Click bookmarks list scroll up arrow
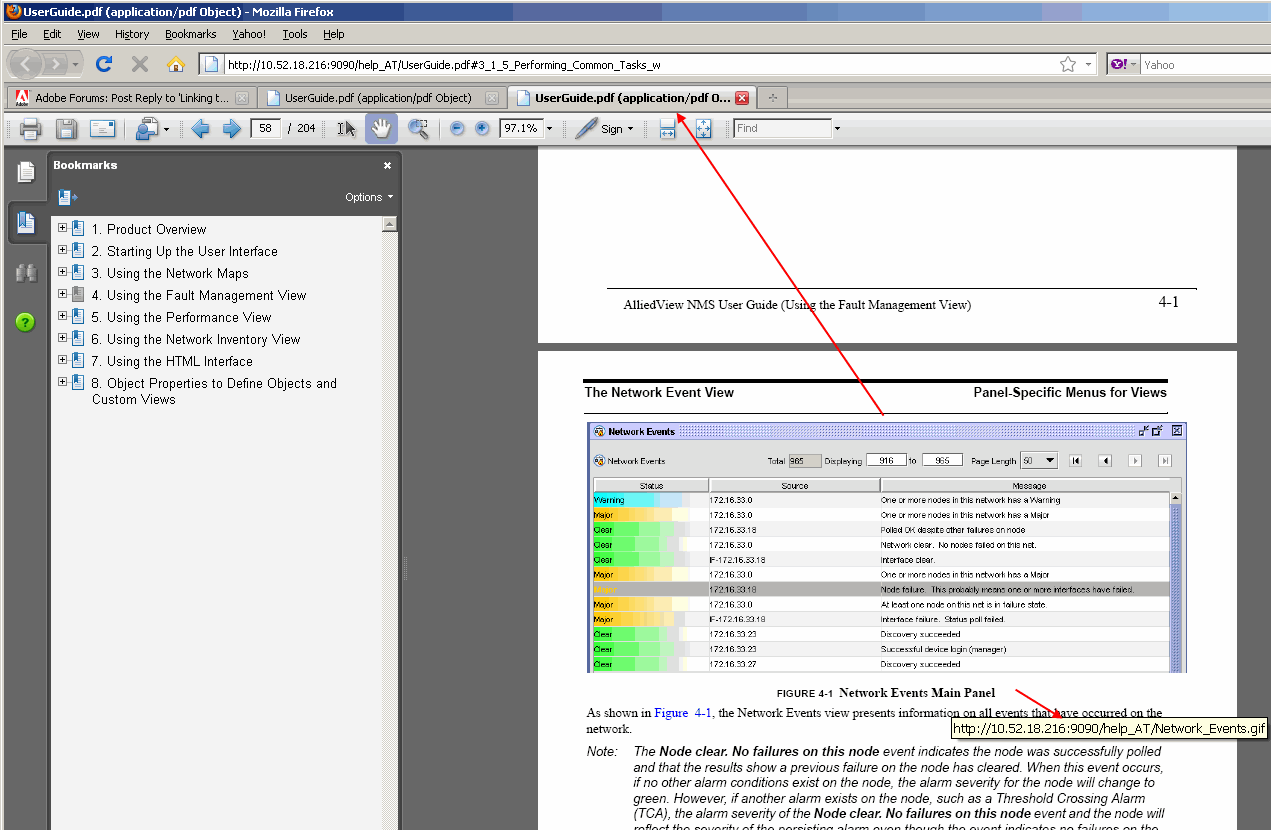This screenshot has height=830, width=1271. [x=390, y=224]
